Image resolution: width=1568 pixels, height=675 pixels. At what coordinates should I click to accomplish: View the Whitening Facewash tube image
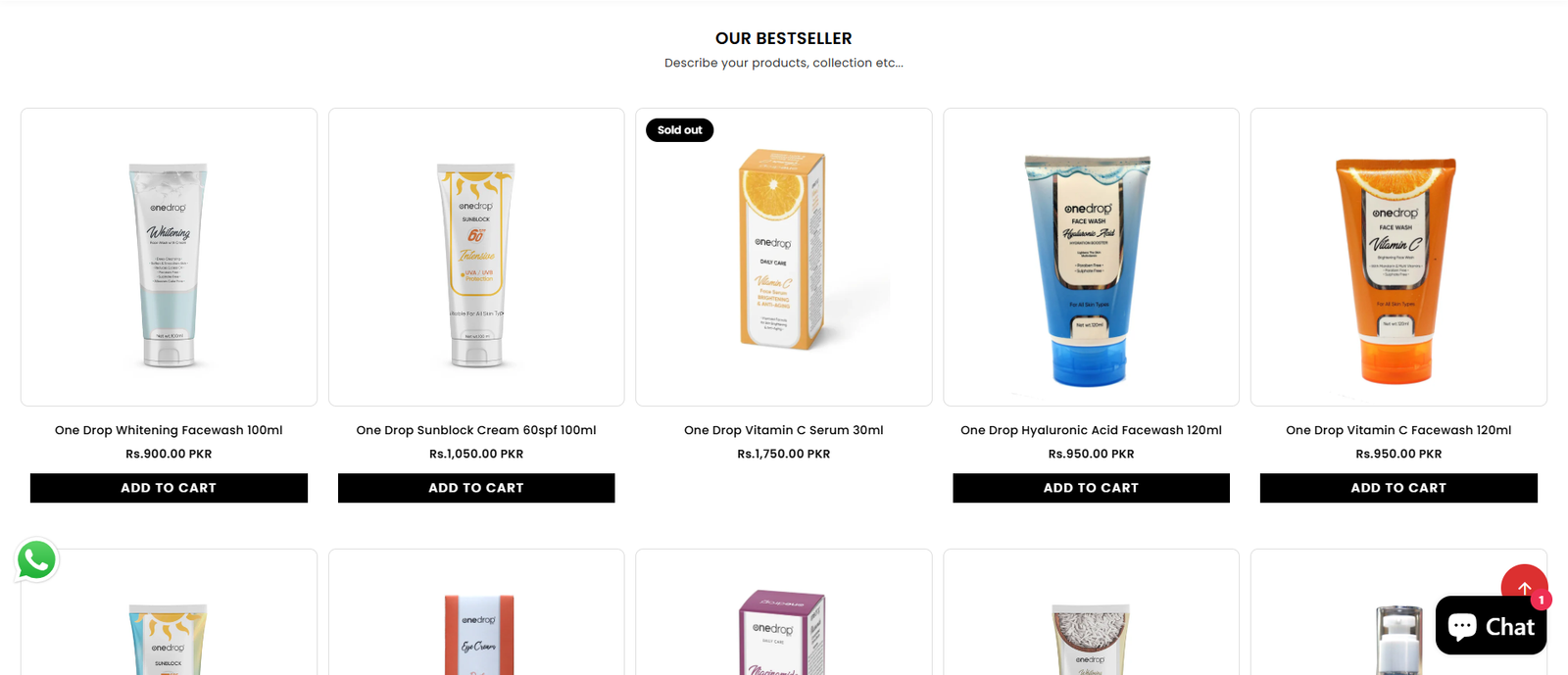click(169, 258)
